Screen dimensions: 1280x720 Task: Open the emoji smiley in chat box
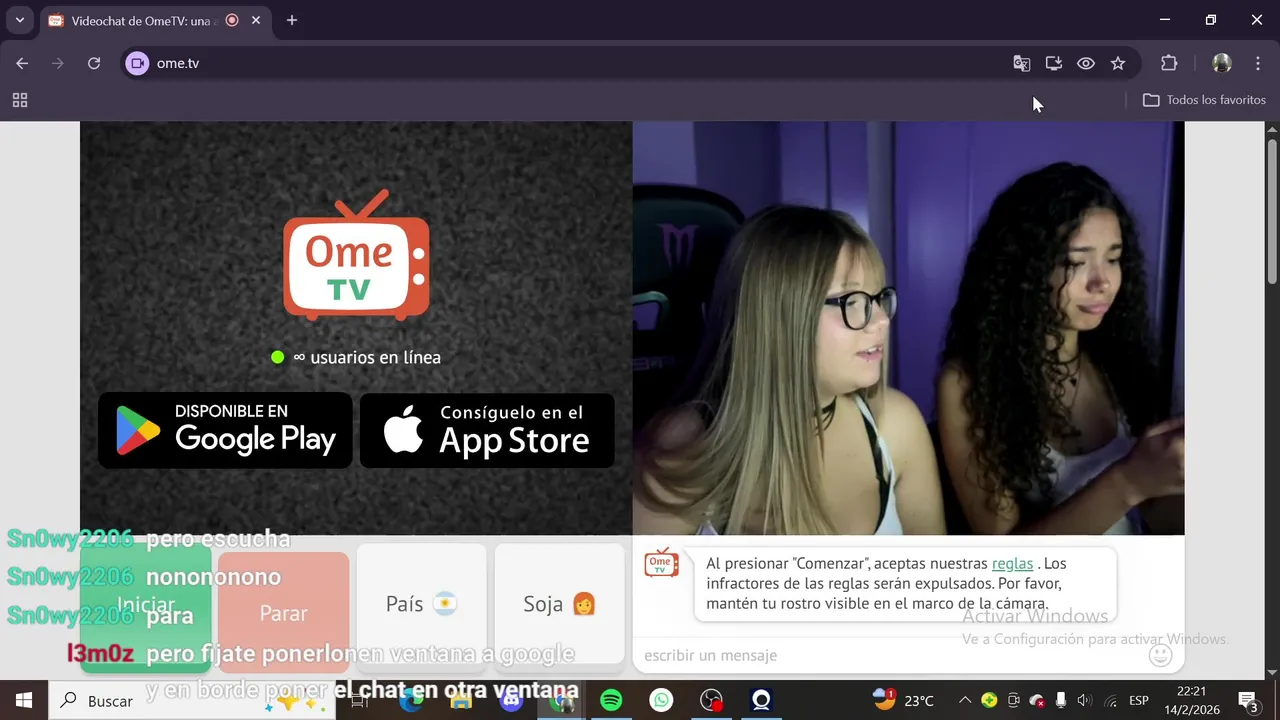1160,655
